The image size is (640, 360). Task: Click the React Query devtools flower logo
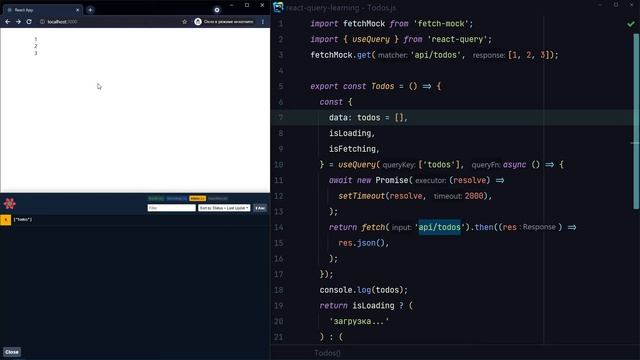point(10,203)
